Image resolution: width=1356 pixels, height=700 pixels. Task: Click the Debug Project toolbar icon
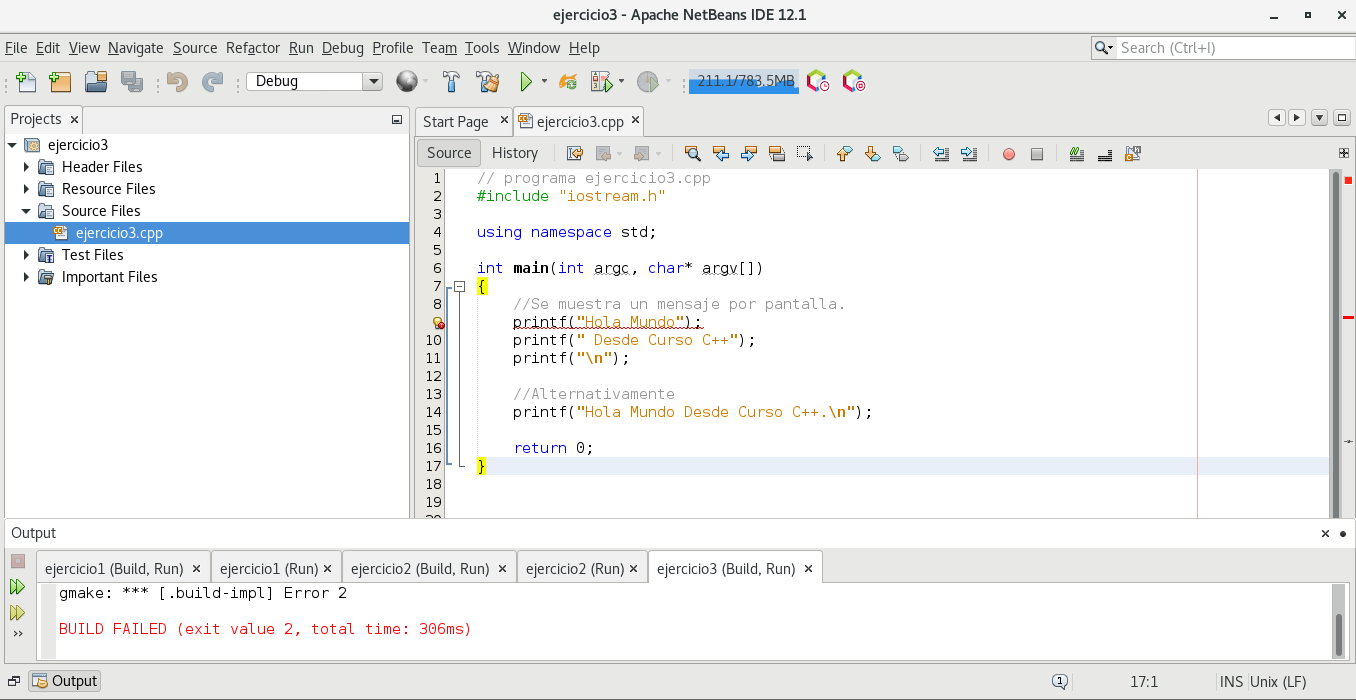[x=601, y=82]
